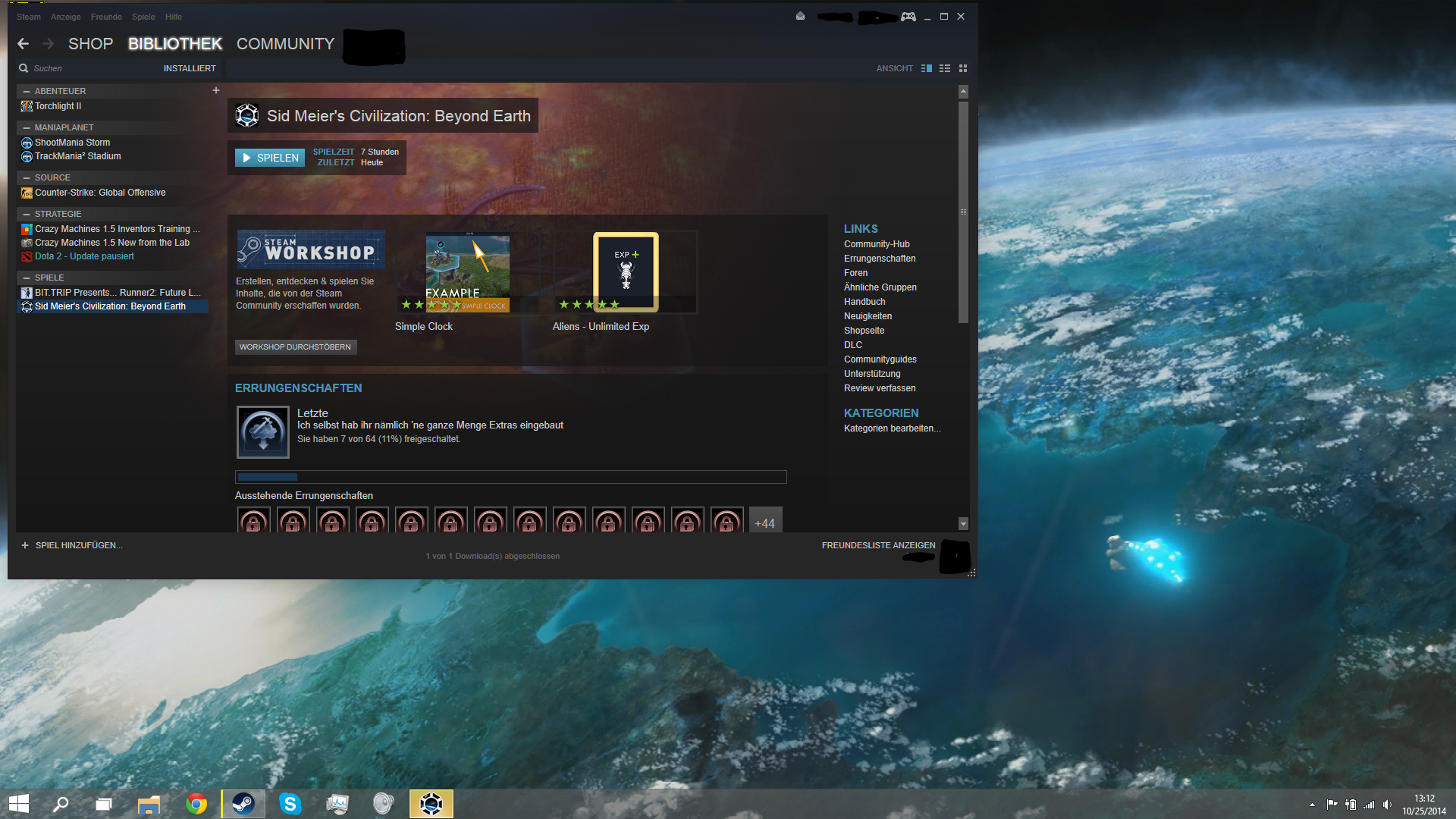Click the search magnifier icon in library

24,68
